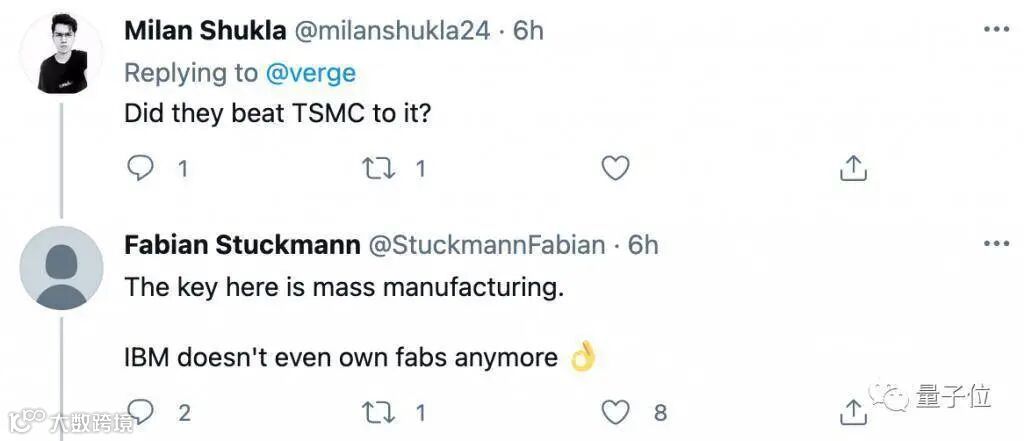The height and width of the screenshot is (441, 1024).
Task: Open Milan Shukla's profile picture
Action: (61, 56)
